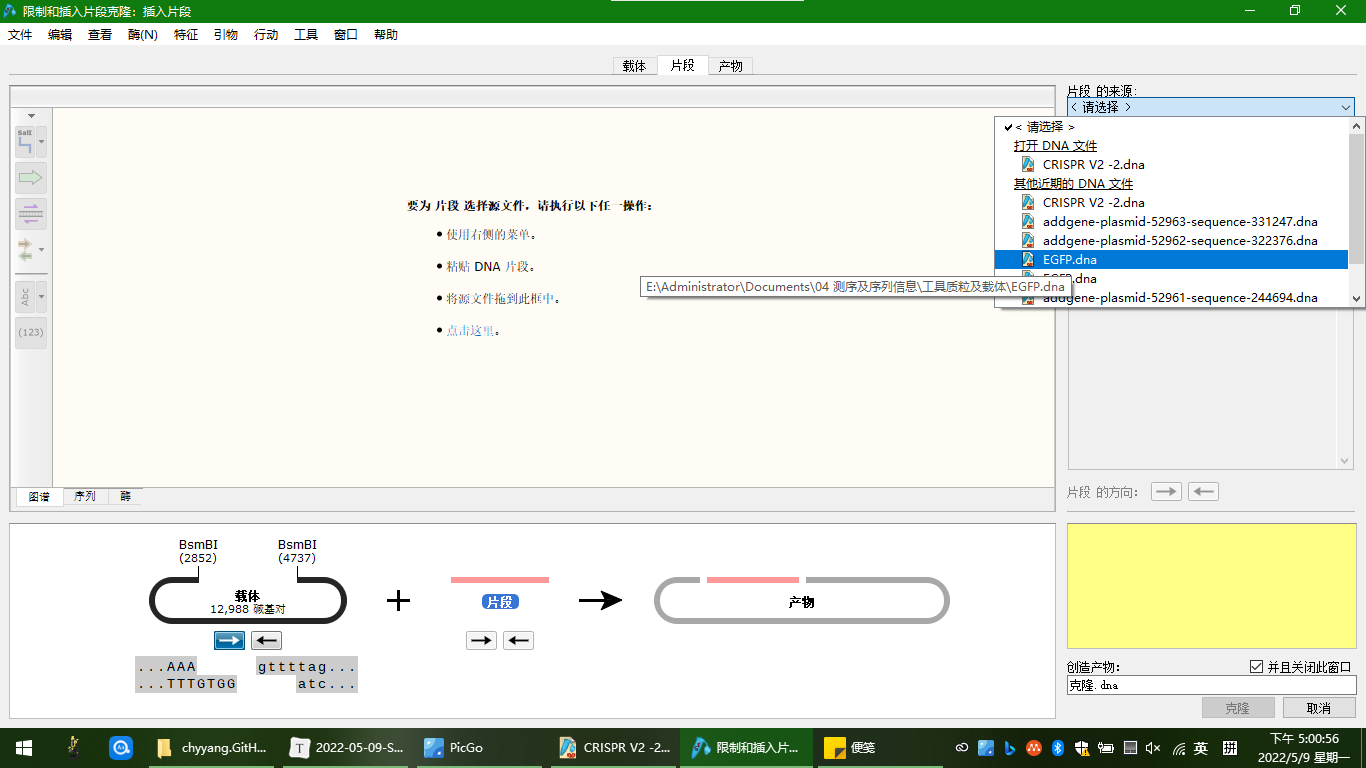Select forward arrow under 载体 diagram
This screenshot has width=1366, height=768.
[x=229, y=640]
